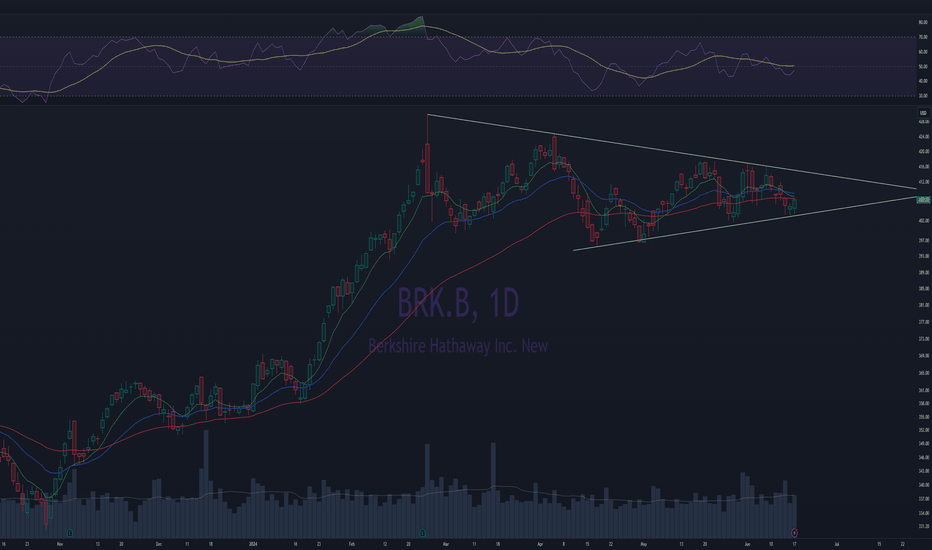Click the "30.00" RSI axis label
Screen dimensions: 932x550
(923, 96)
